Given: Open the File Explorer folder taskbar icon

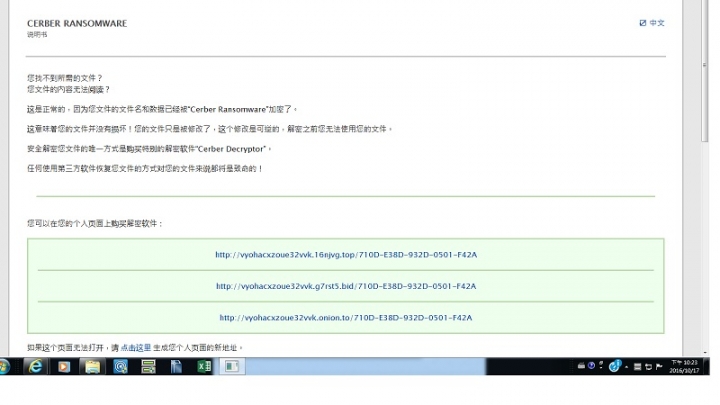Looking at the screenshot, I should point(92,366).
